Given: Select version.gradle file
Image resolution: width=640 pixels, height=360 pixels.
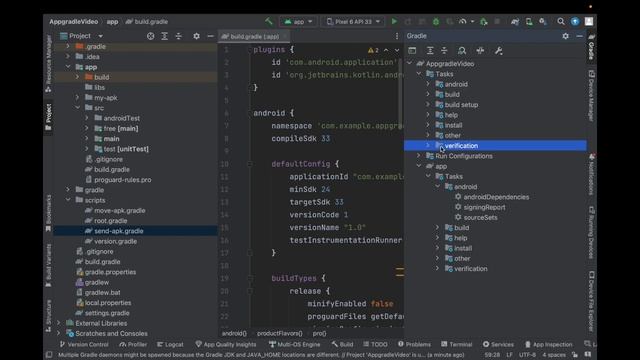Looking at the screenshot, I should [x=116, y=241].
